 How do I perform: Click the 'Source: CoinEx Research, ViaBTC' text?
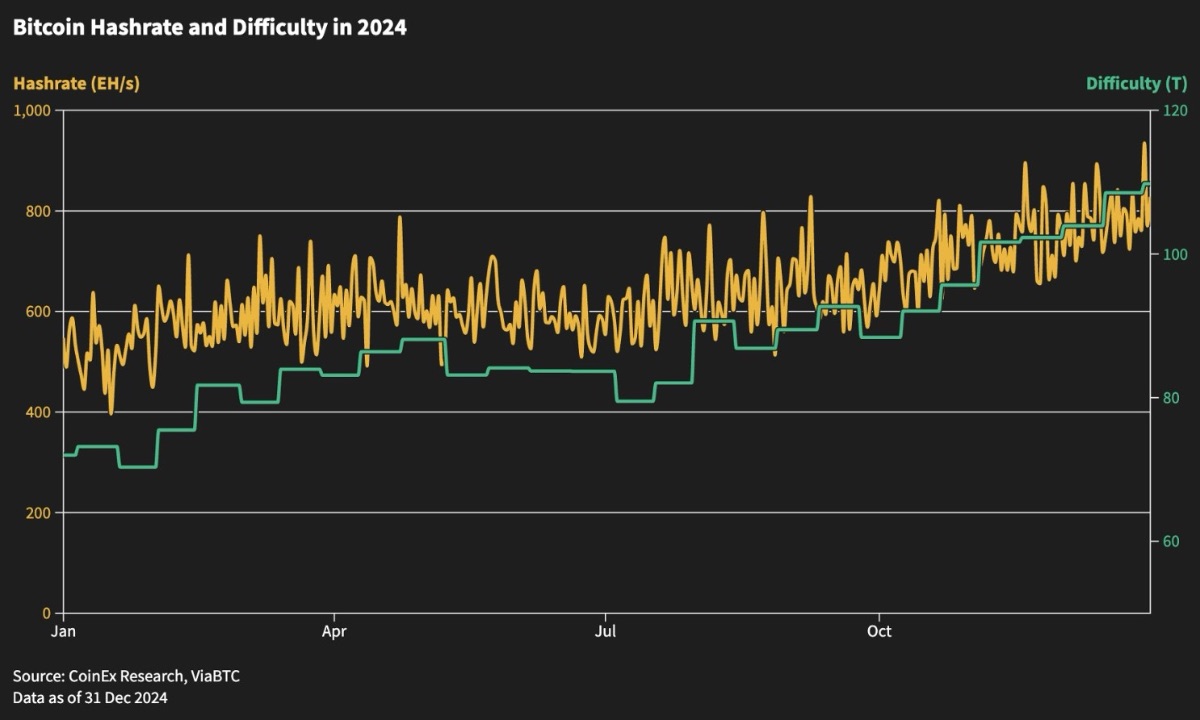pyautogui.click(x=126, y=677)
